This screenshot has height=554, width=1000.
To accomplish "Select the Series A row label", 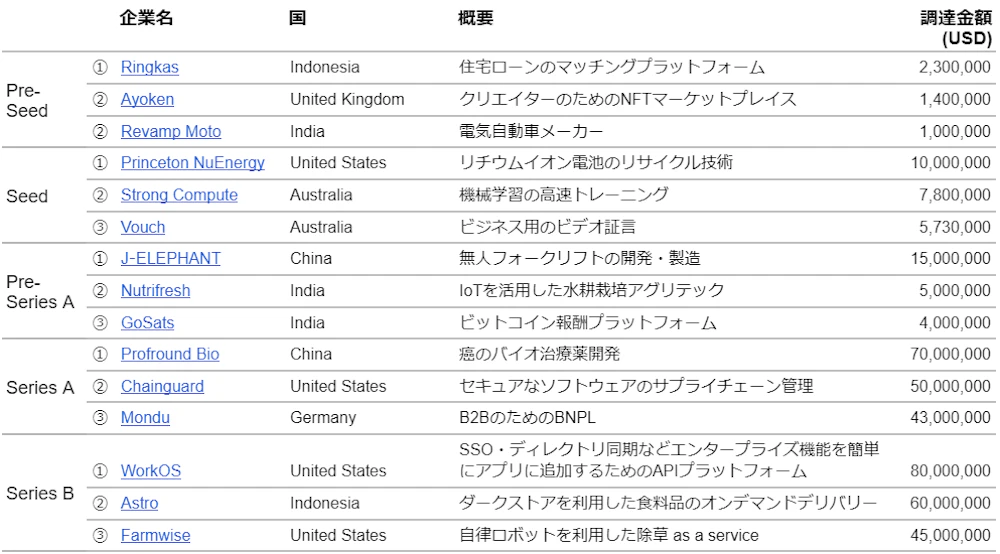I will coord(40,387).
